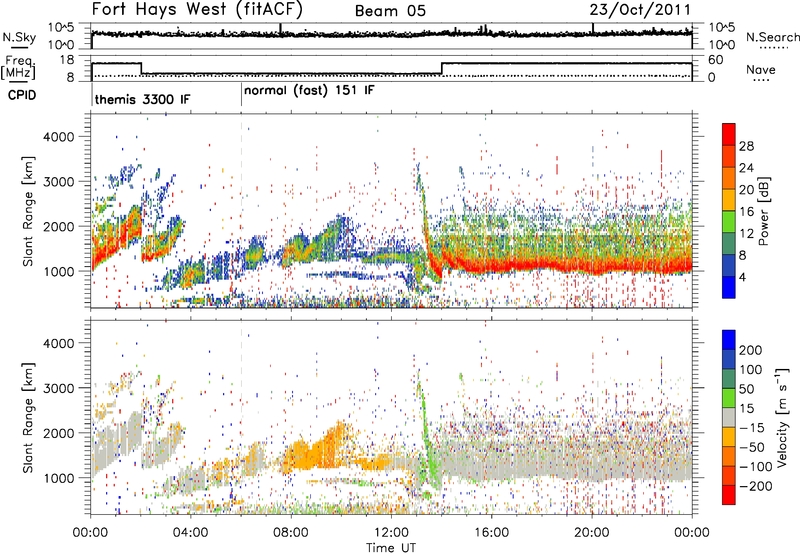Click inside the power range-time plot panel

point(391,211)
